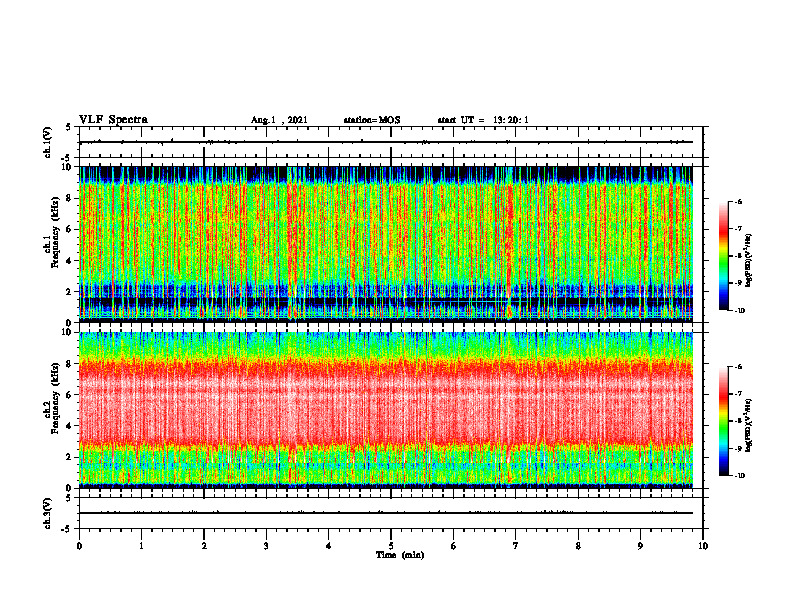792x612 pixels.
Task: Click time axis tick label 6
Action: [x=454, y=546]
